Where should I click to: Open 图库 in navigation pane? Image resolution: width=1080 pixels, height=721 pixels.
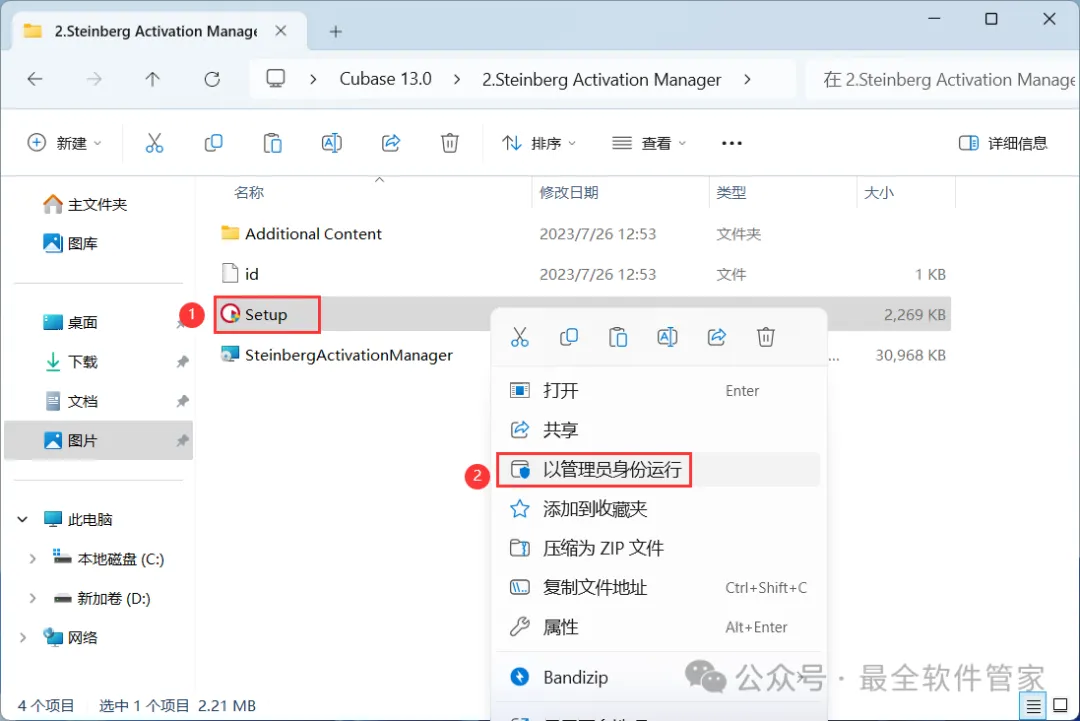pyautogui.click(x=70, y=243)
